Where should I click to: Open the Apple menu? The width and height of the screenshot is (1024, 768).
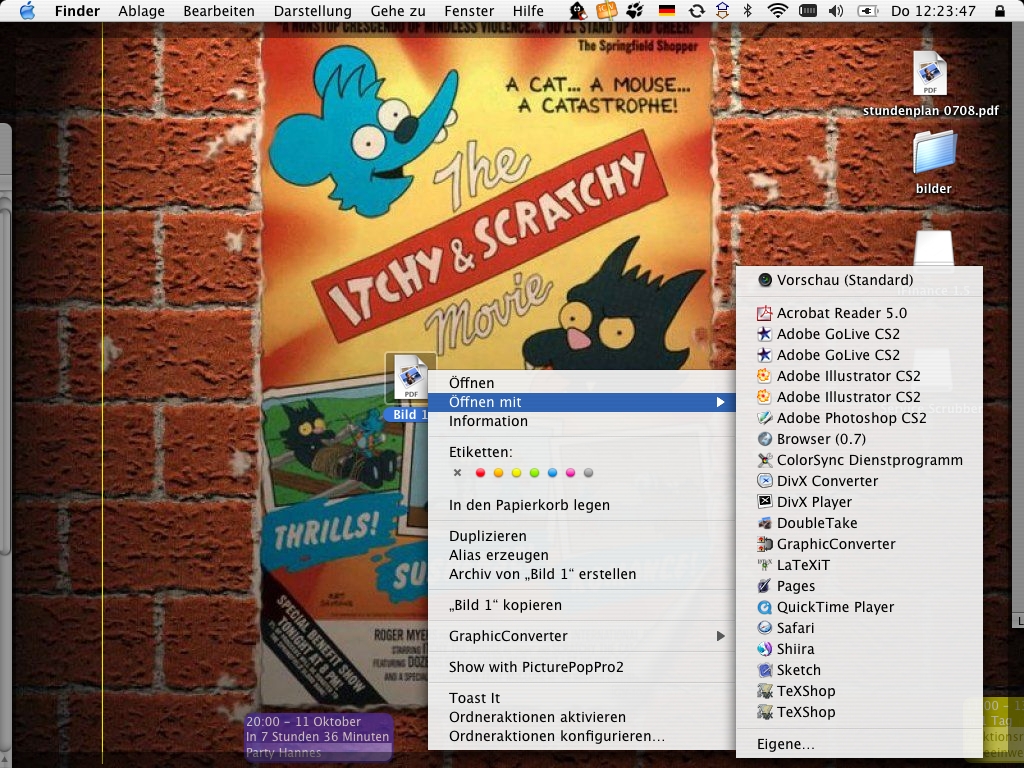click(27, 11)
